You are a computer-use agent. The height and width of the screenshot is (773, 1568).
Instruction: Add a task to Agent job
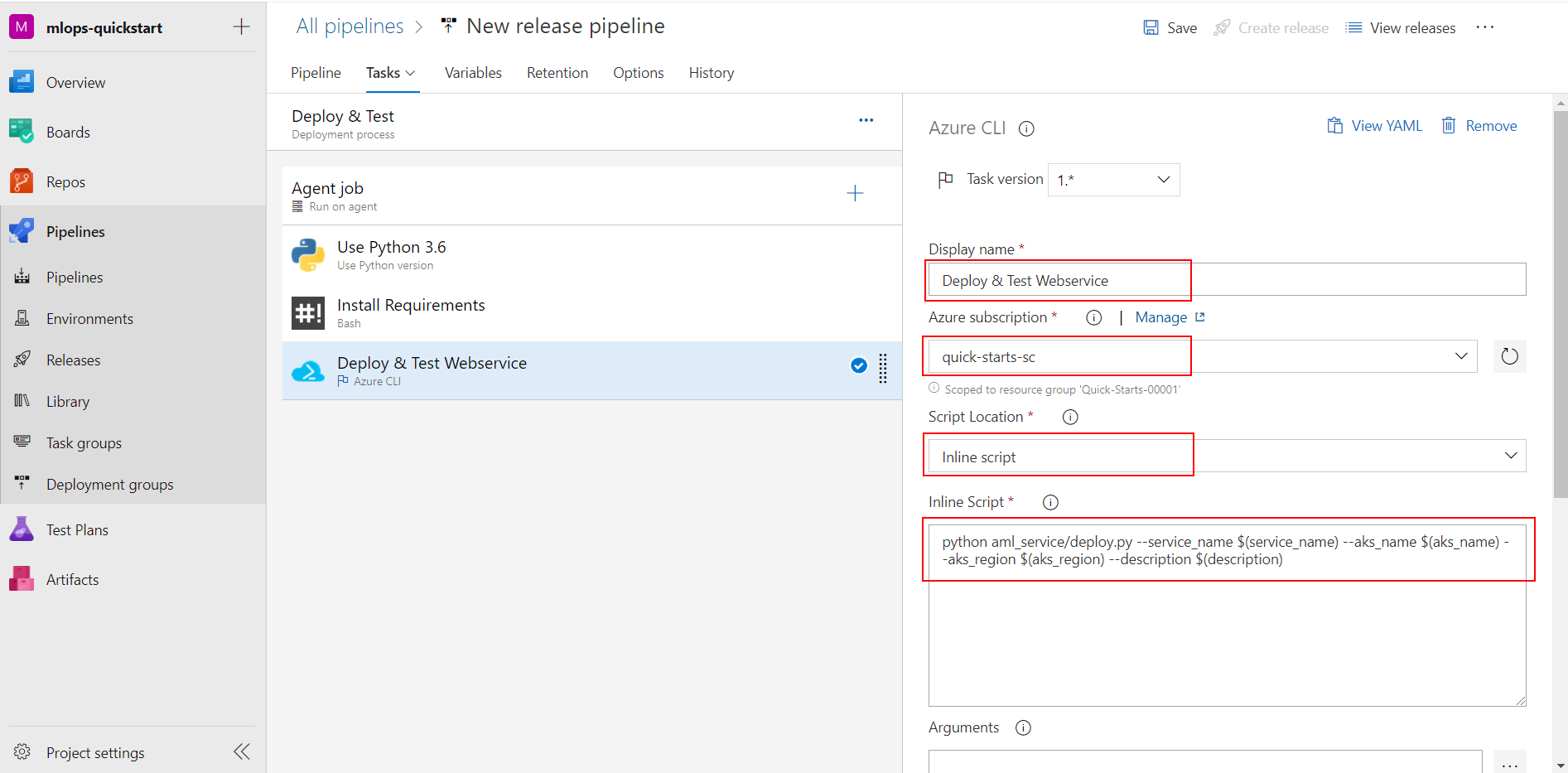pyautogui.click(x=855, y=193)
